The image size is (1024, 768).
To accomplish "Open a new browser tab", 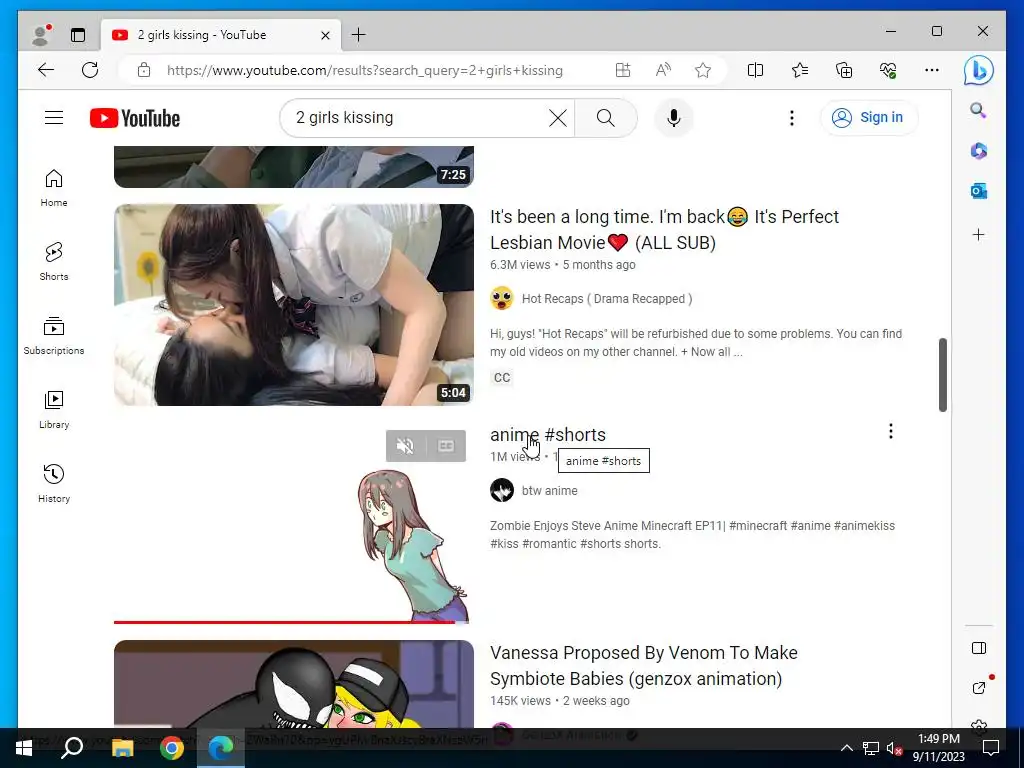I will [359, 35].
